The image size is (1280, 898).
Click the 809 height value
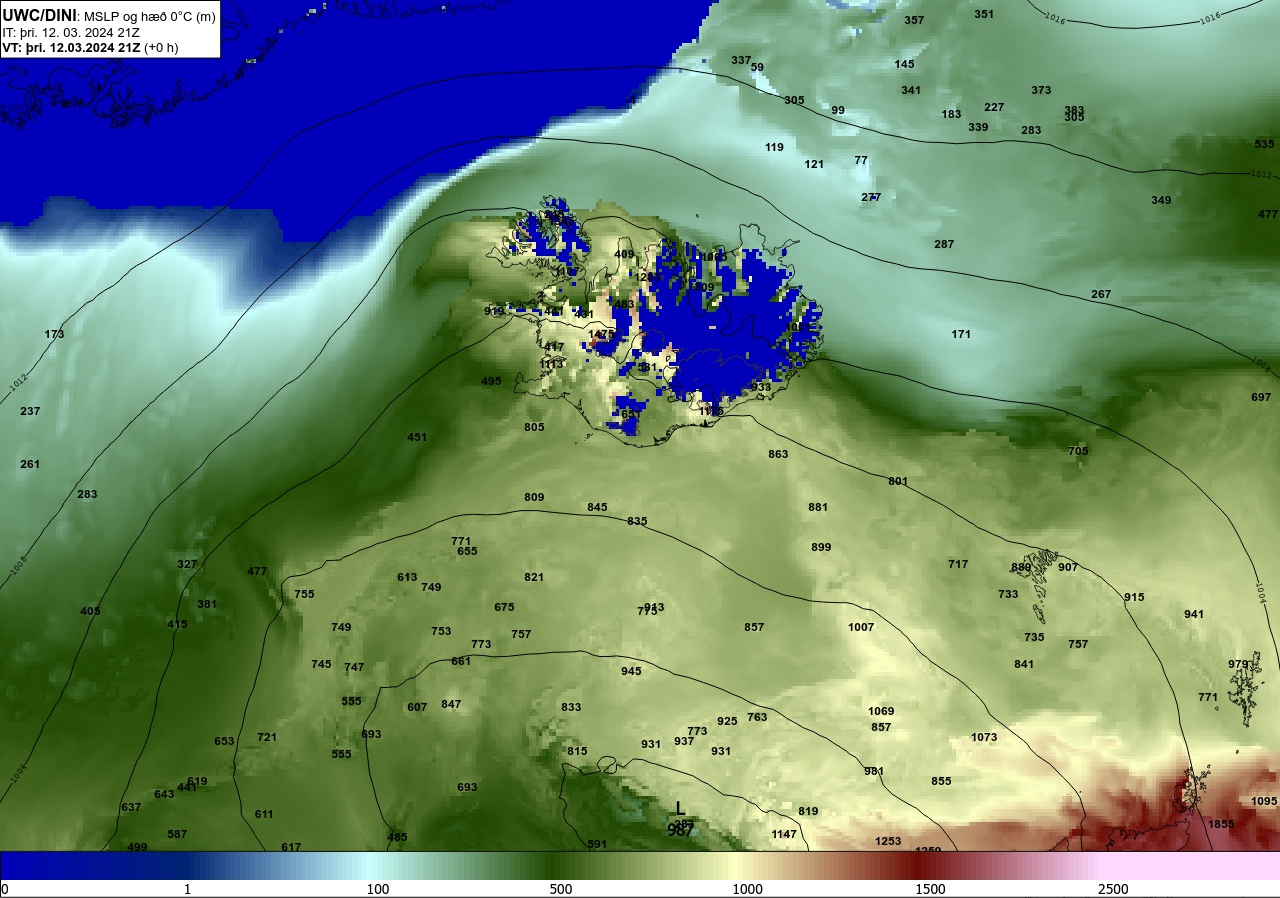pos(534,497)
